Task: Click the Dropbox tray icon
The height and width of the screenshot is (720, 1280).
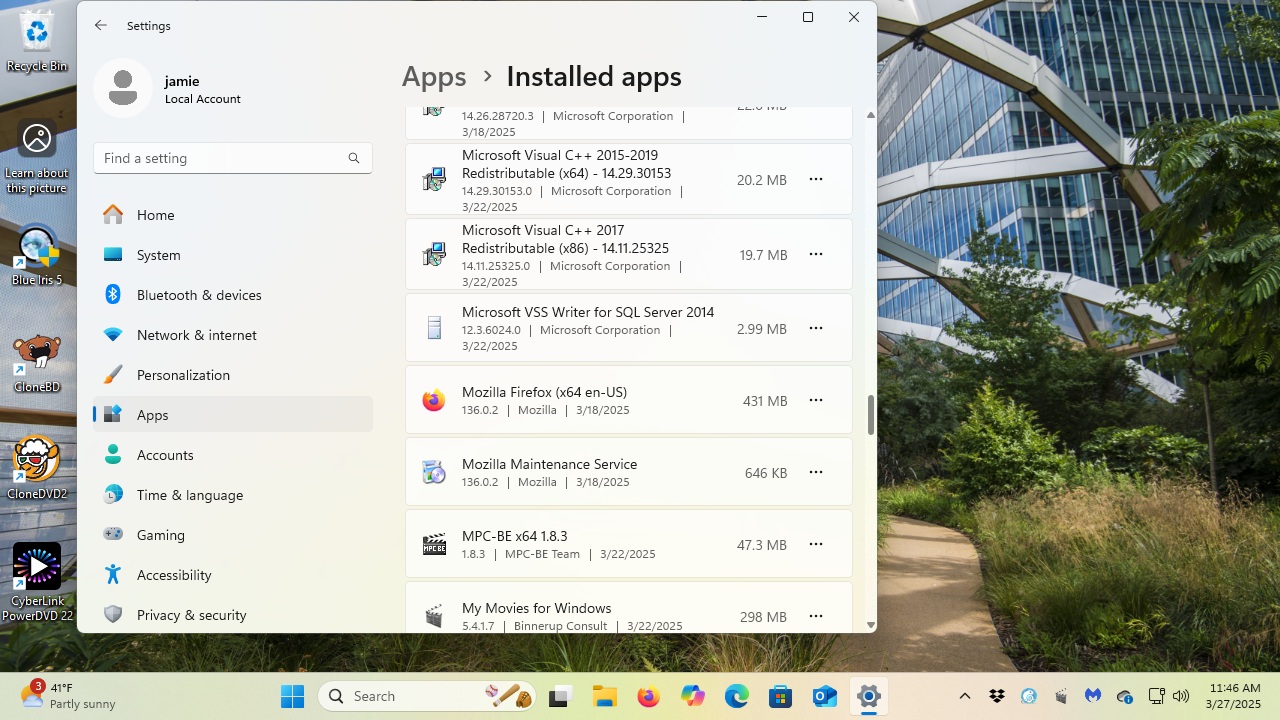Action: click(x=997, y=696)
